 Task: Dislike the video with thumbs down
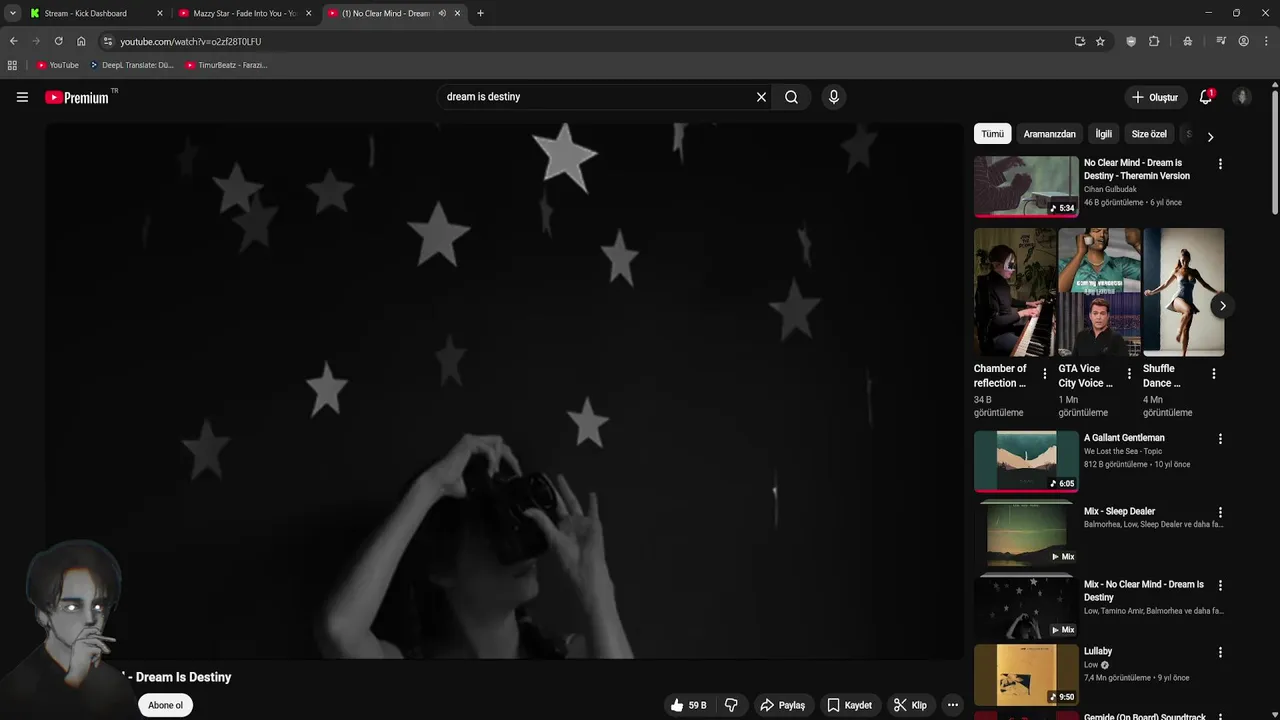click(x=731, y=705)
